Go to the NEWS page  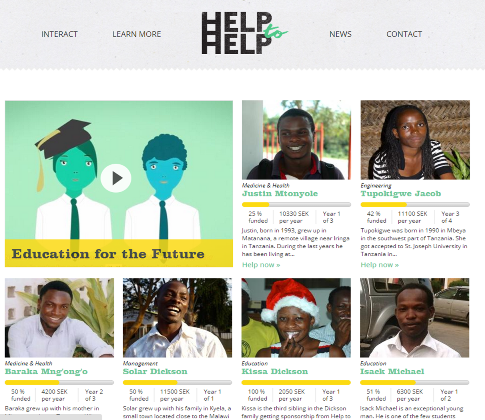(x=340, y=34)
